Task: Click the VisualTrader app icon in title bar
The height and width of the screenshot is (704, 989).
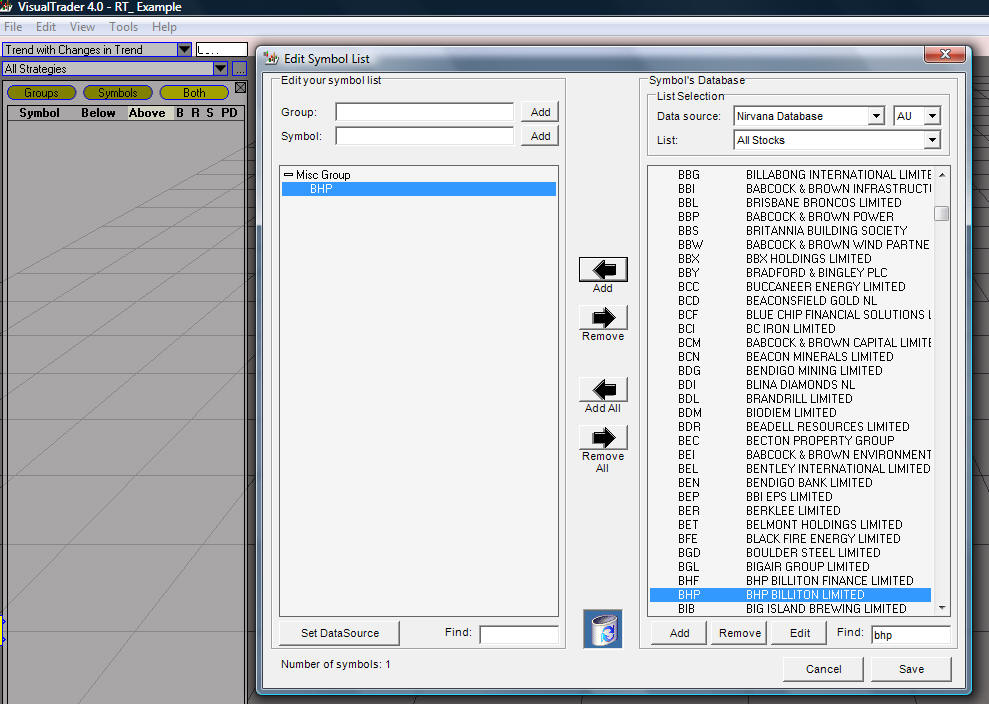Action: click(6, 7)
